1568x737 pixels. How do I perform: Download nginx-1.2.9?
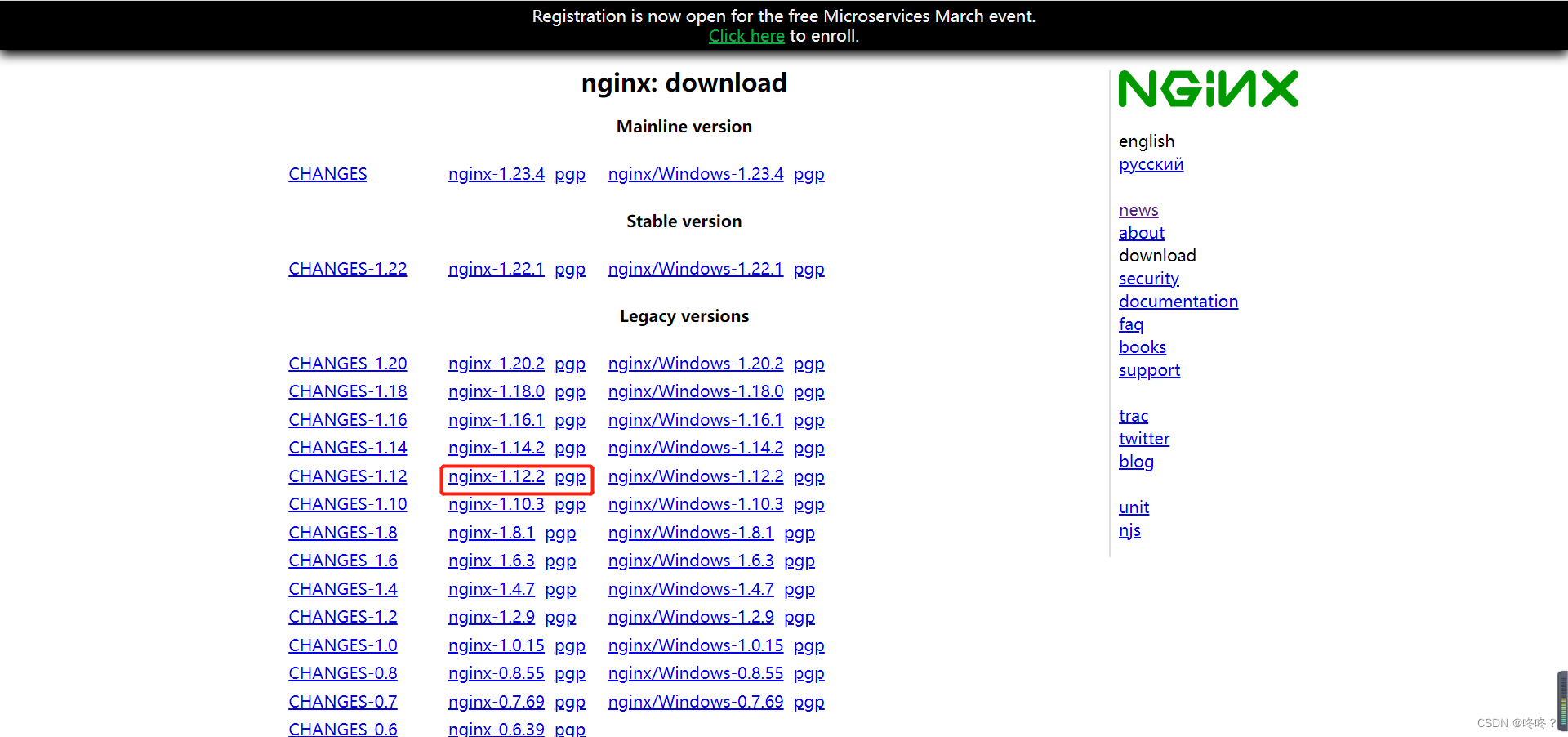tap(491, 617)
